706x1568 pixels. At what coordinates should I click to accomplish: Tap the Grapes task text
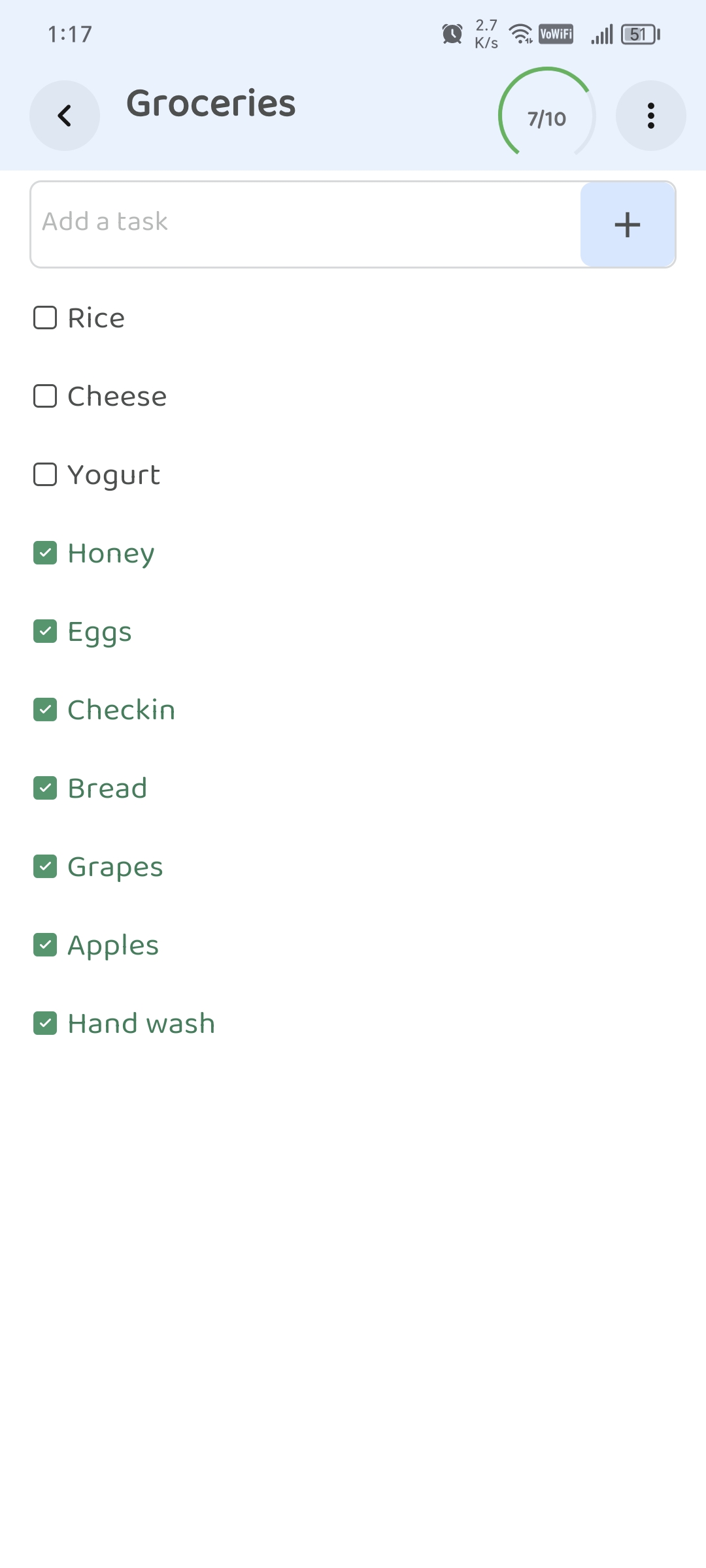coord(116,867)
